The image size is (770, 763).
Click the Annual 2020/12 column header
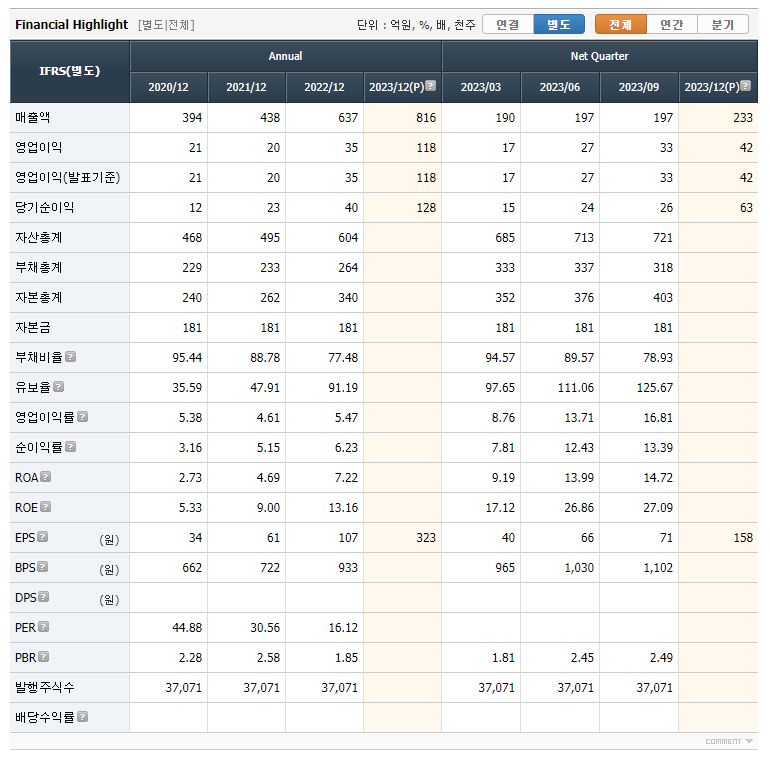click(168, 87)
